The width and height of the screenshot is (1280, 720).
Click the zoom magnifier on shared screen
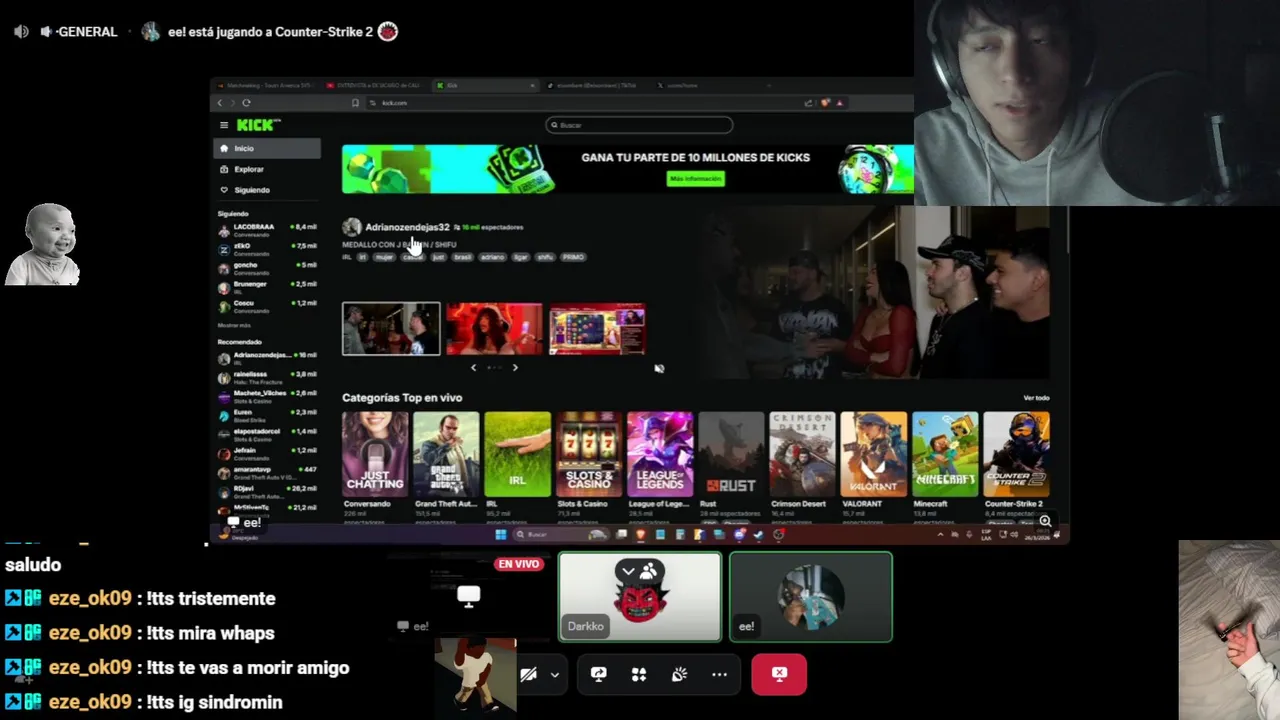coord(1045,521)
